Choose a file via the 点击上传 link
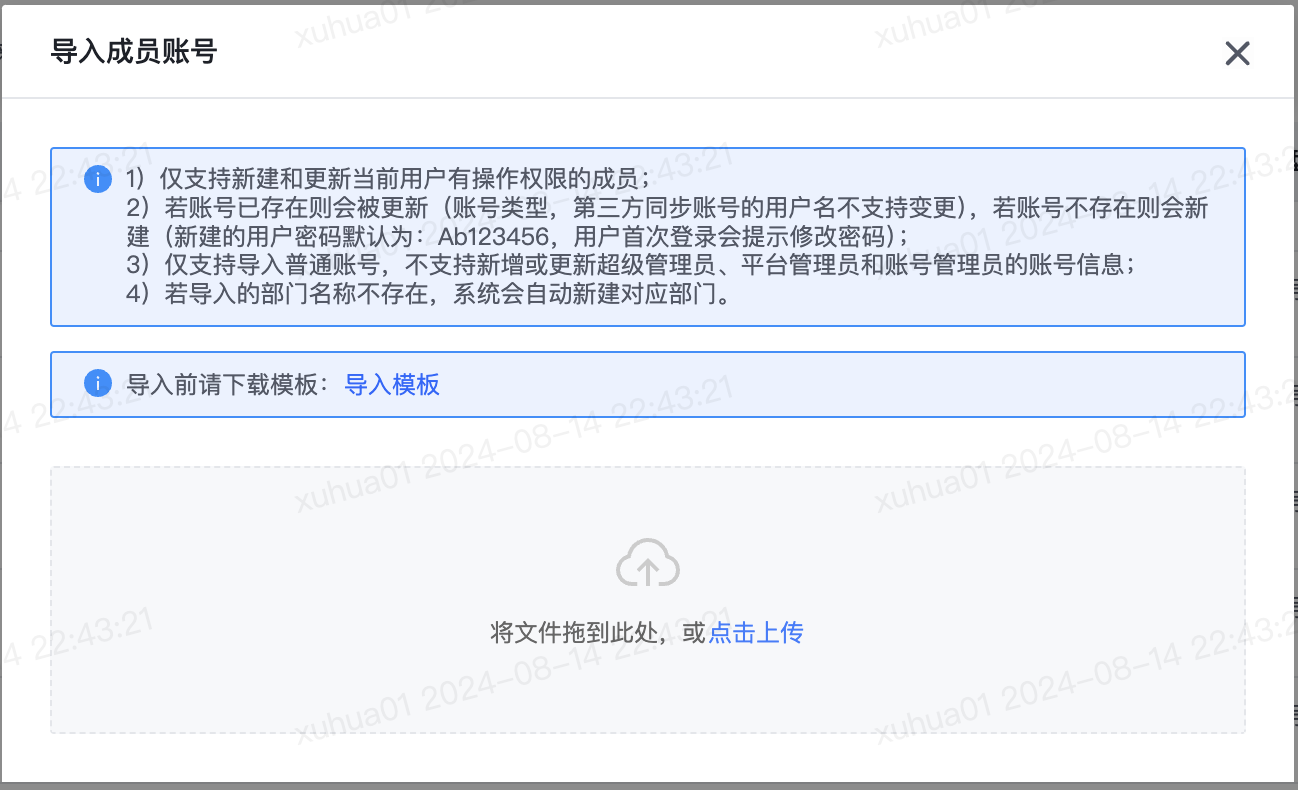This screenshot has height=790, width=1298. tap(756, 632)
